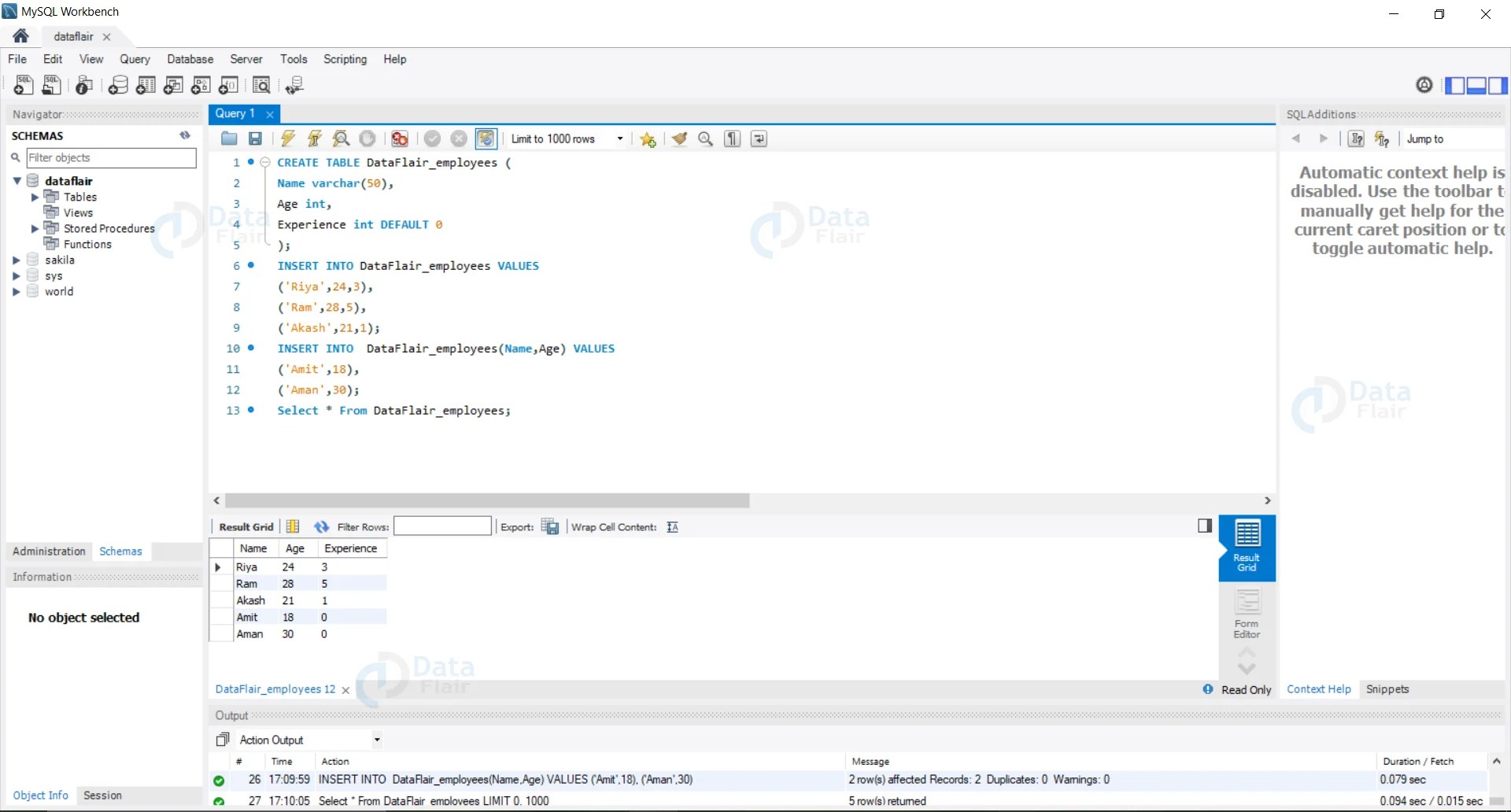Expand the Tables node under dataflair

click(x=35, y=197)
